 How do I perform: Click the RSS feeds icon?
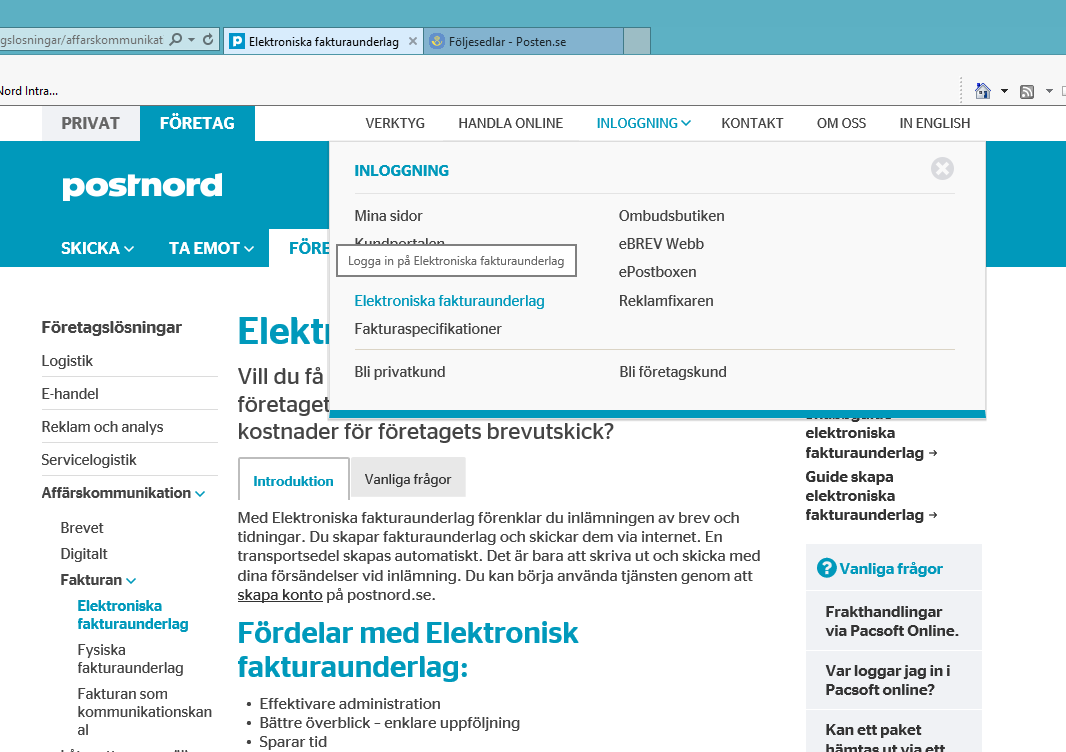(x=1027, y=92)
